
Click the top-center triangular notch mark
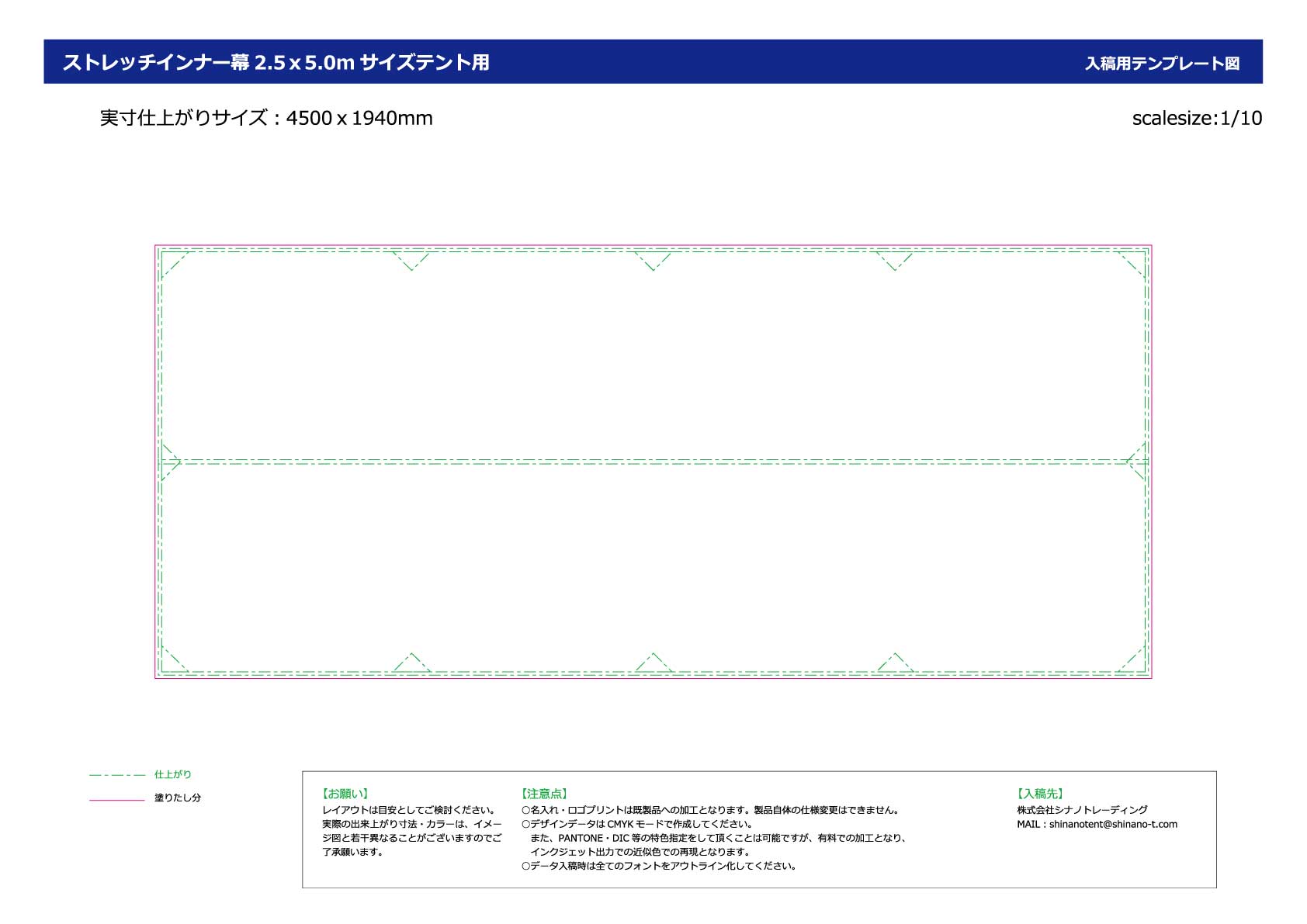pos(653,260)
